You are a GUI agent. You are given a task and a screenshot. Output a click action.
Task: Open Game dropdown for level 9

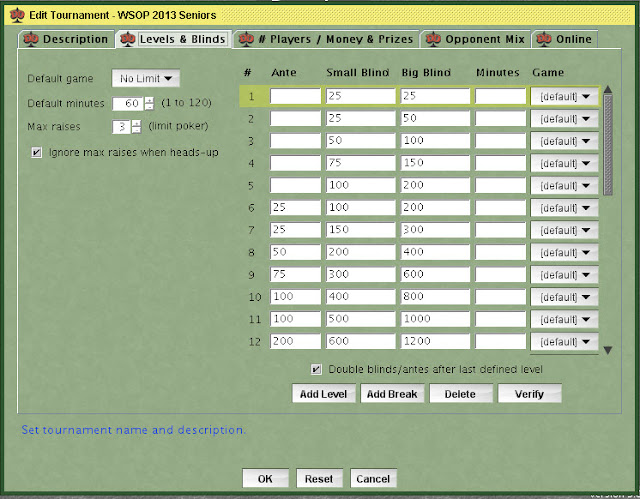point(564,275)
